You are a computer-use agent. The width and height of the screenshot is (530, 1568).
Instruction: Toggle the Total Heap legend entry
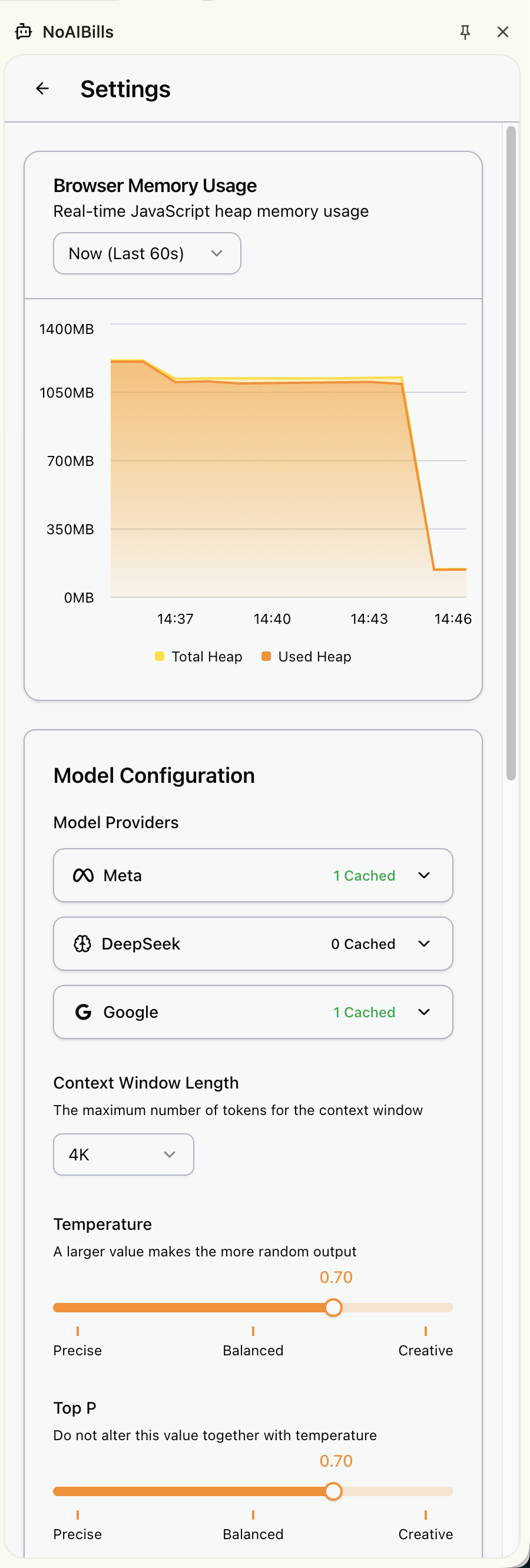pos(199,656)
